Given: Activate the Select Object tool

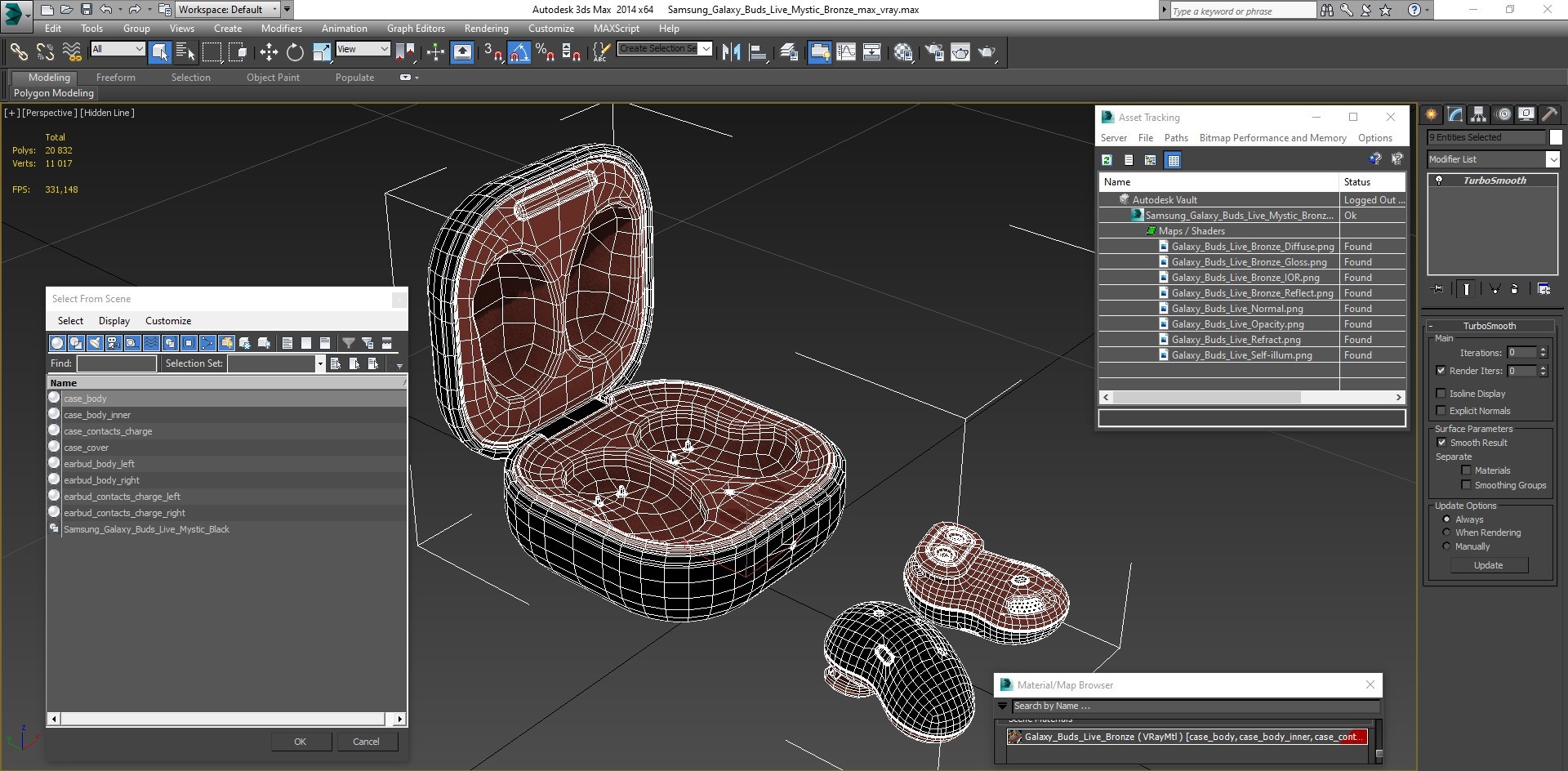Looking at the screenshot, I should click(160, 52).
